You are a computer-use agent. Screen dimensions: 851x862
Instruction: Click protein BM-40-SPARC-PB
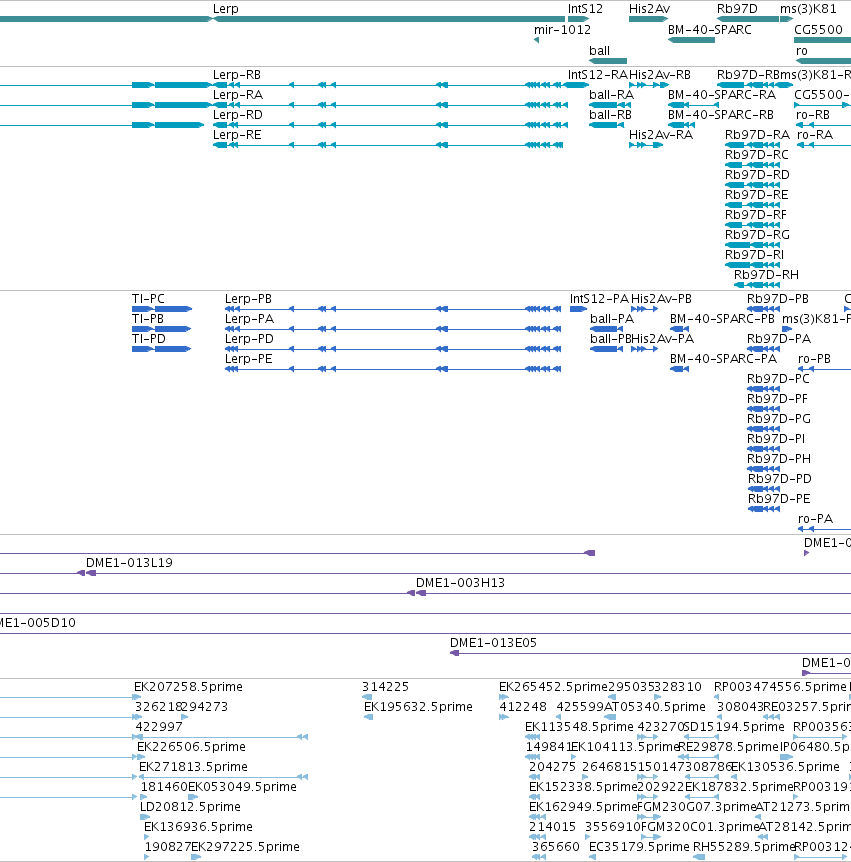click(x=722, y=319)
